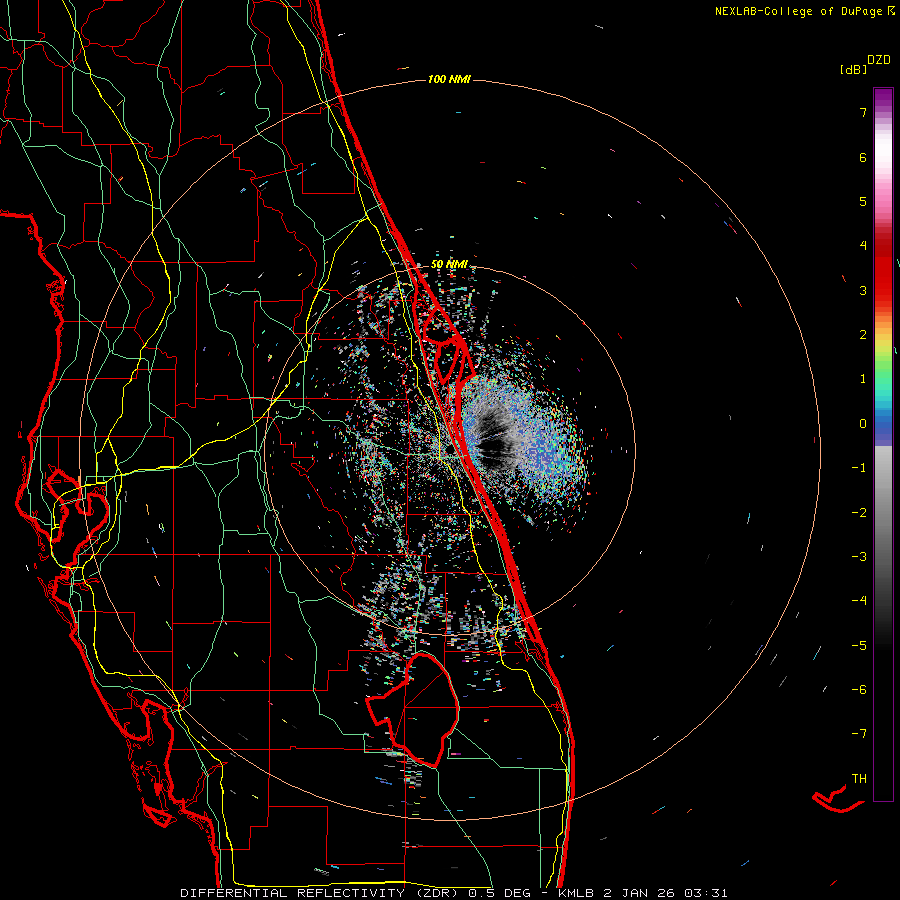900x900 pixels.
Task: Click the colorbar label 2
Action: (863, 335)
